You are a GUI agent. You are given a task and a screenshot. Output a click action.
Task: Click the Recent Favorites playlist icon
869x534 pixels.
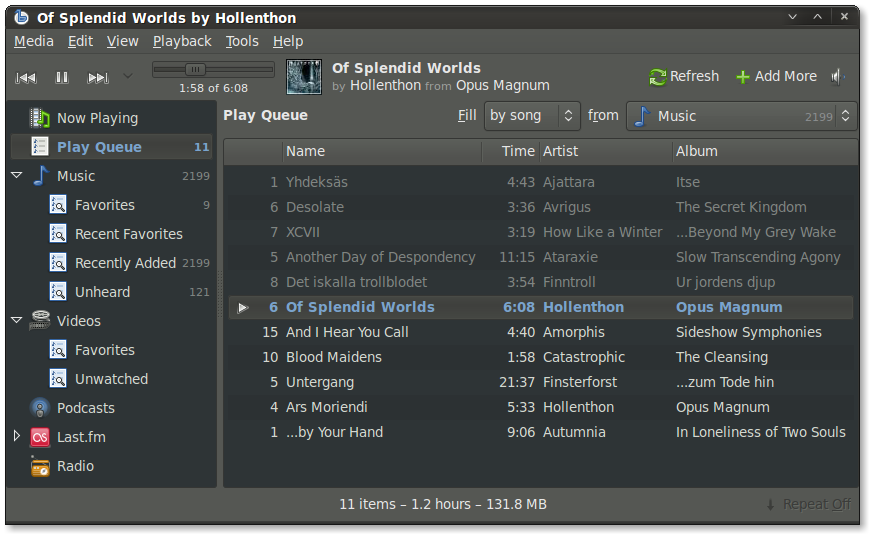(58, 234)
